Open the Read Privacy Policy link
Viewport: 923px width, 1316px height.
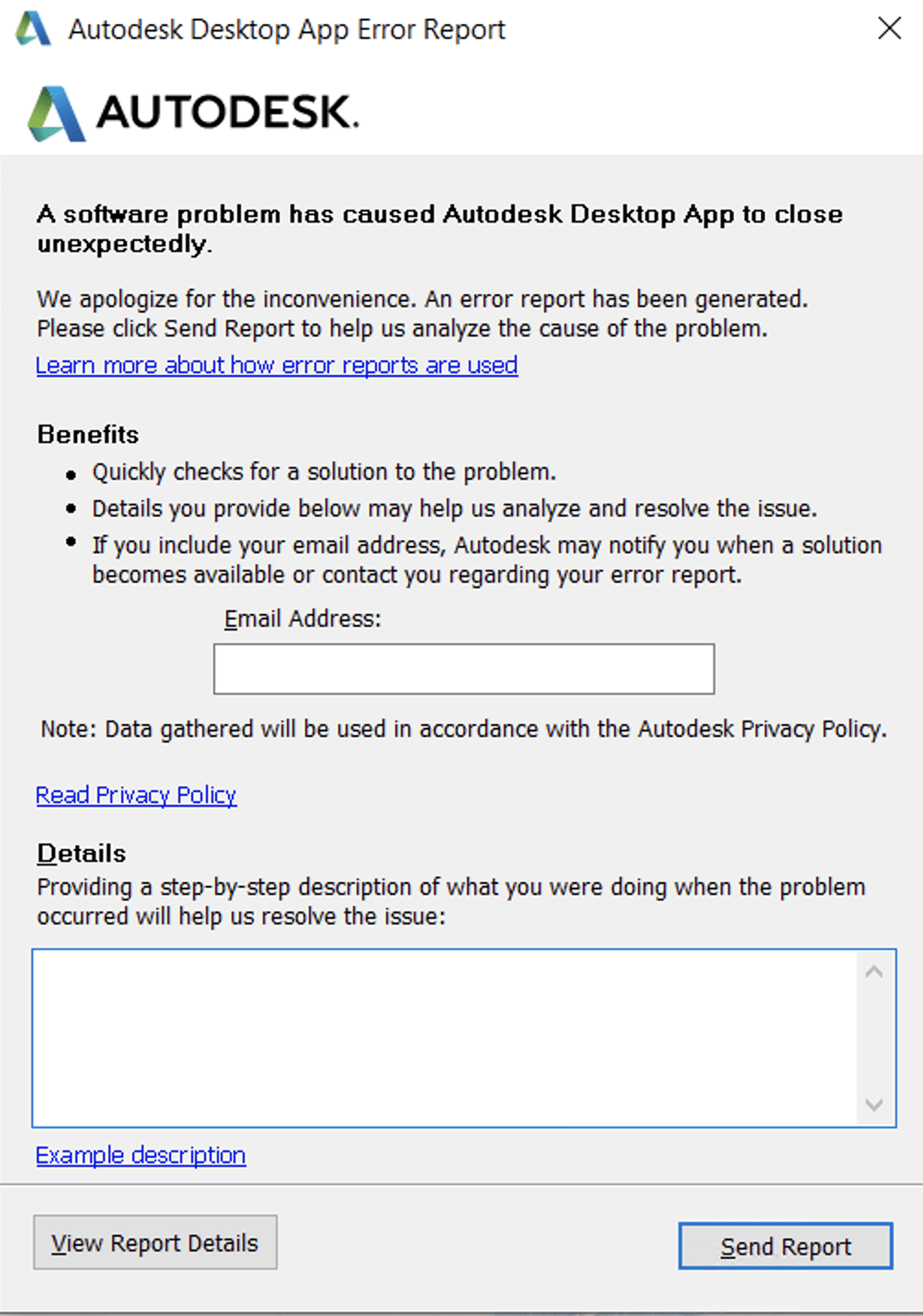136,795
